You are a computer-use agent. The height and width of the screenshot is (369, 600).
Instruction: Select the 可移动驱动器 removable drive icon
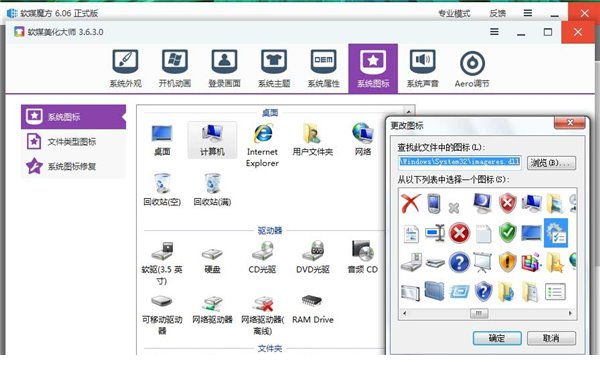[162, 314]
